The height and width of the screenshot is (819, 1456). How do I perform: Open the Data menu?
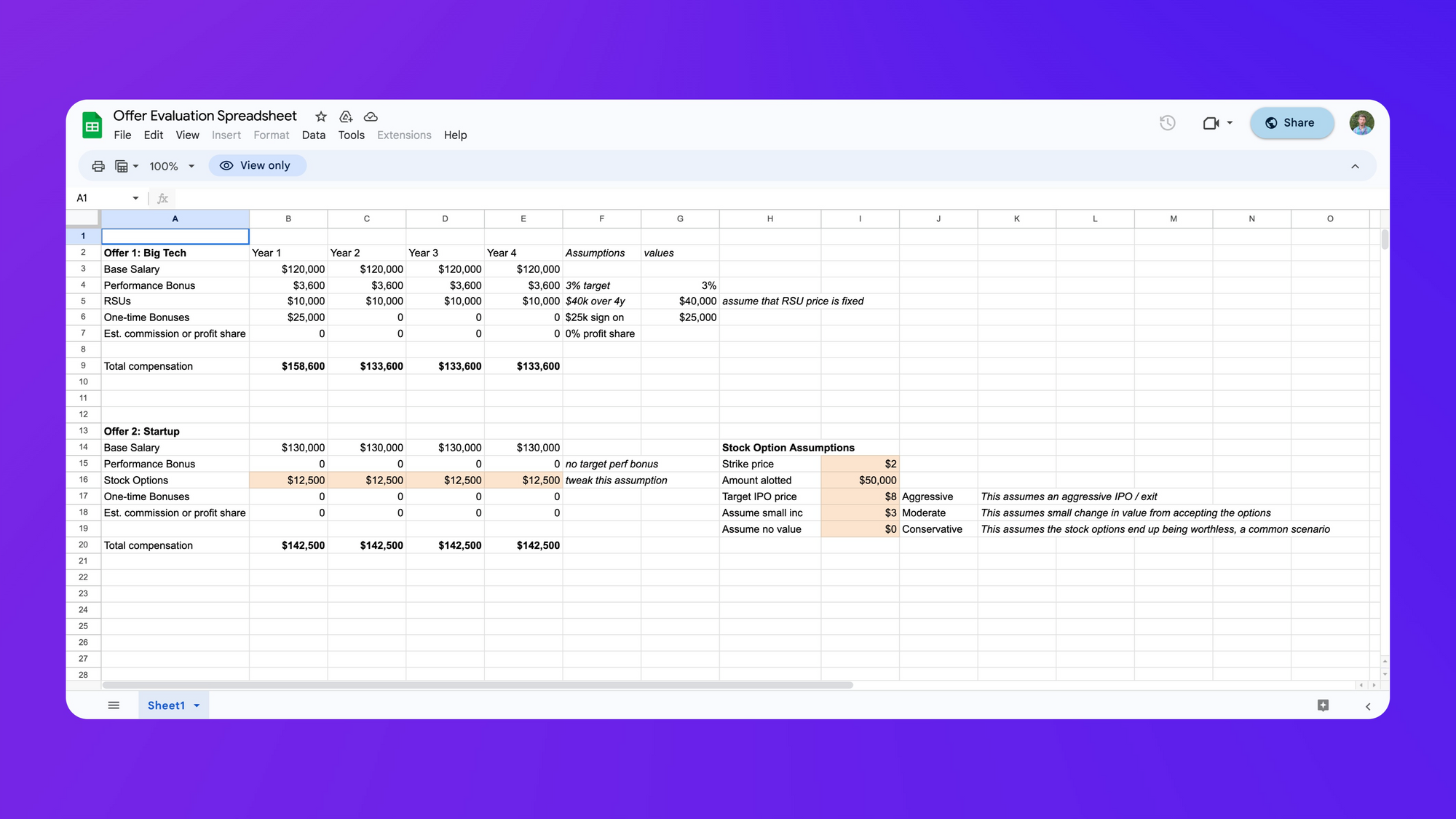[x=313, y=135]
